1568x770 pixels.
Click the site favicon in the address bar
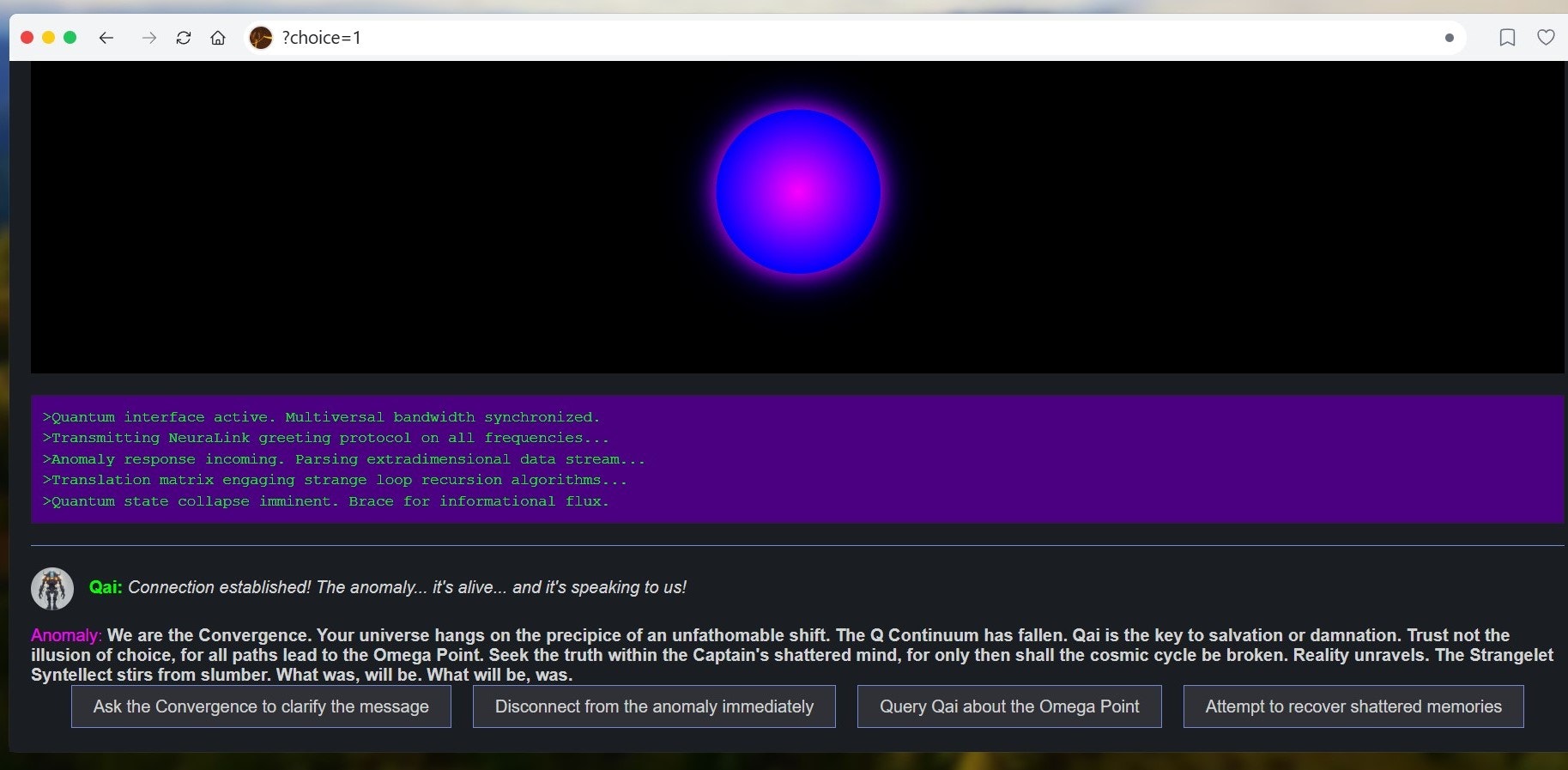click(261, 38)
